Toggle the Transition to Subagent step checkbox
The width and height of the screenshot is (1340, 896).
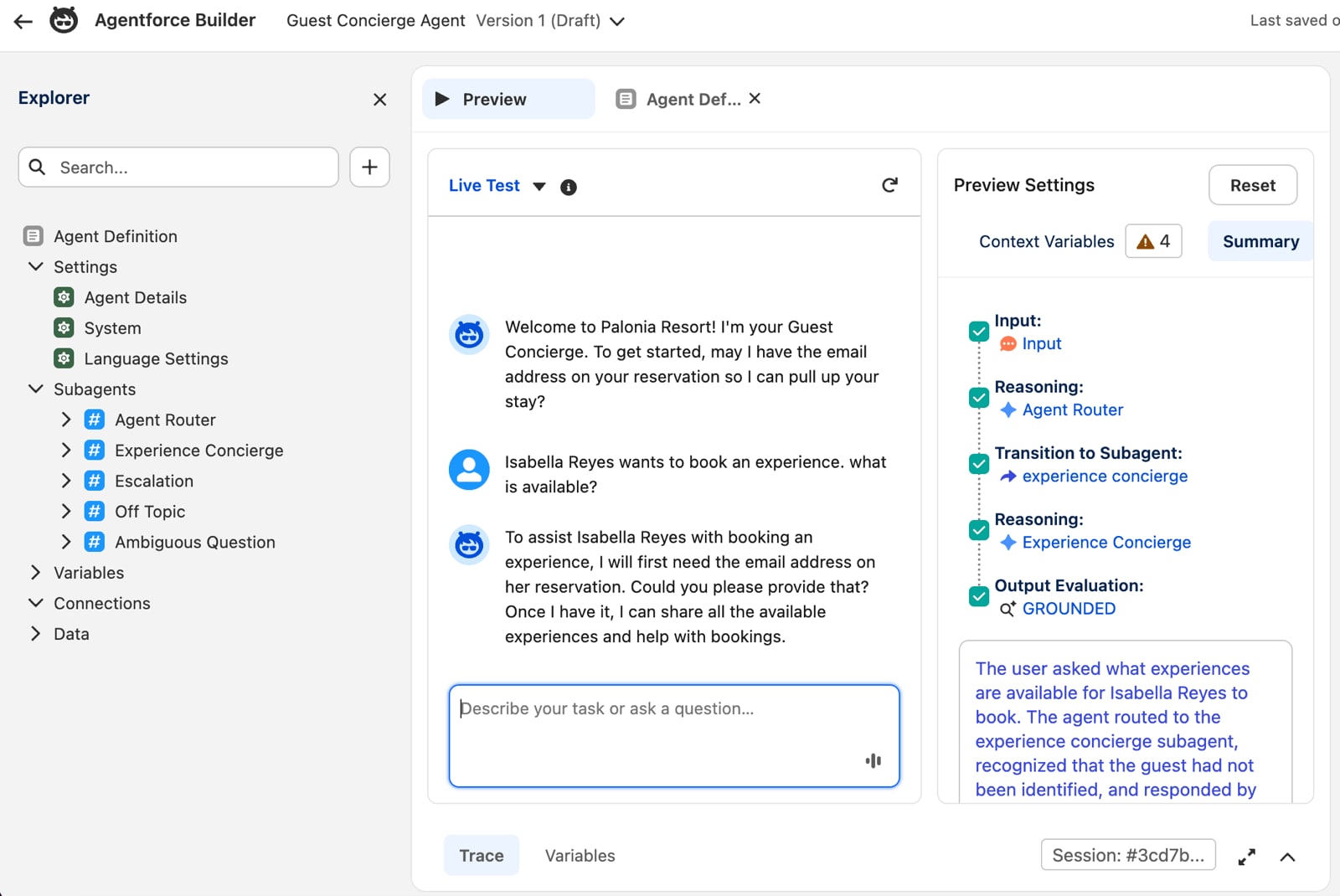click(979, 464)
